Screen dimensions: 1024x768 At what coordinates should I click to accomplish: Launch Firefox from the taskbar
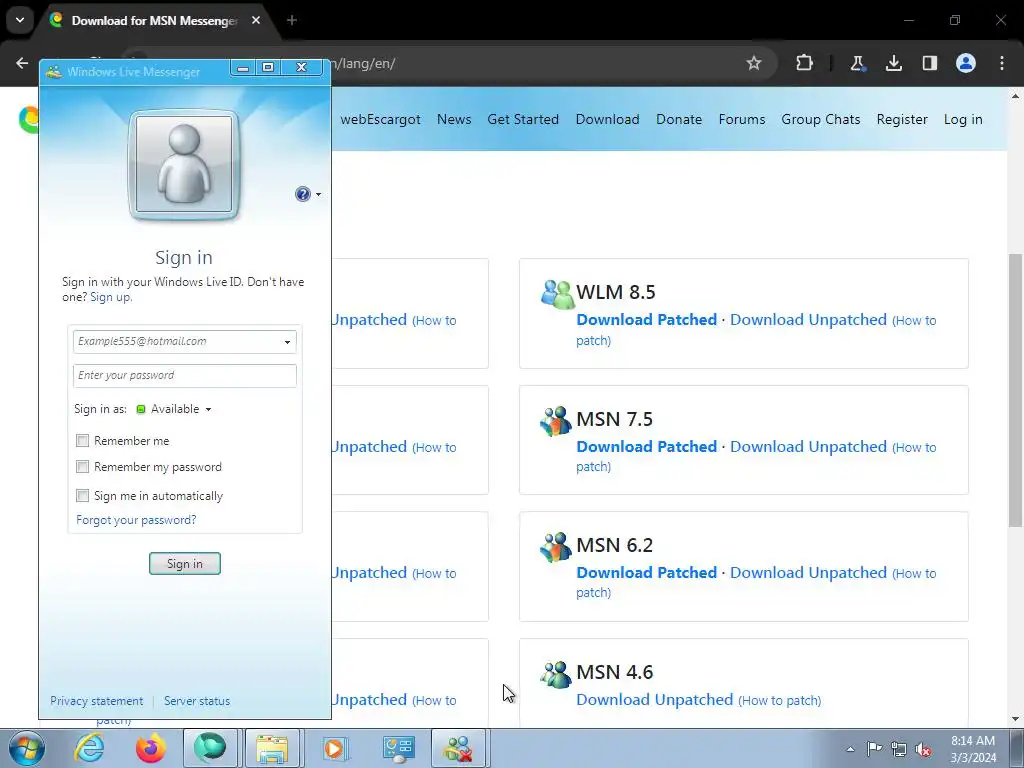(150, 748)
